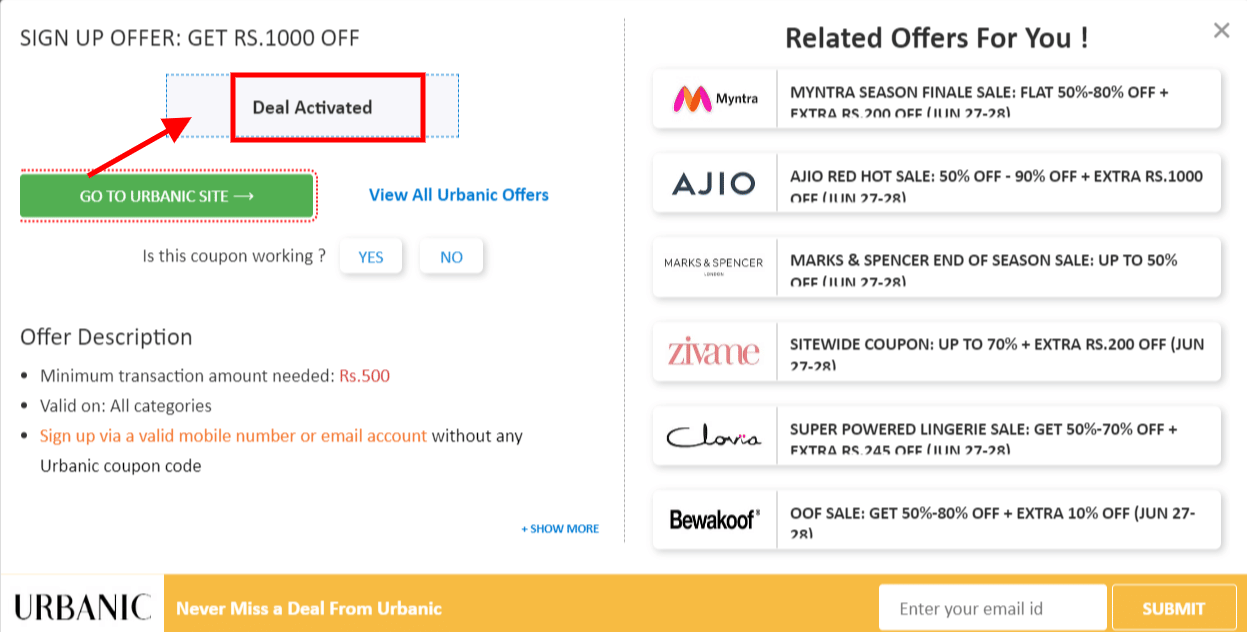Click the highlighted Deal Activated button
Image resolution: width=1247 pixels, height=632 pixels.
point(328,106)
